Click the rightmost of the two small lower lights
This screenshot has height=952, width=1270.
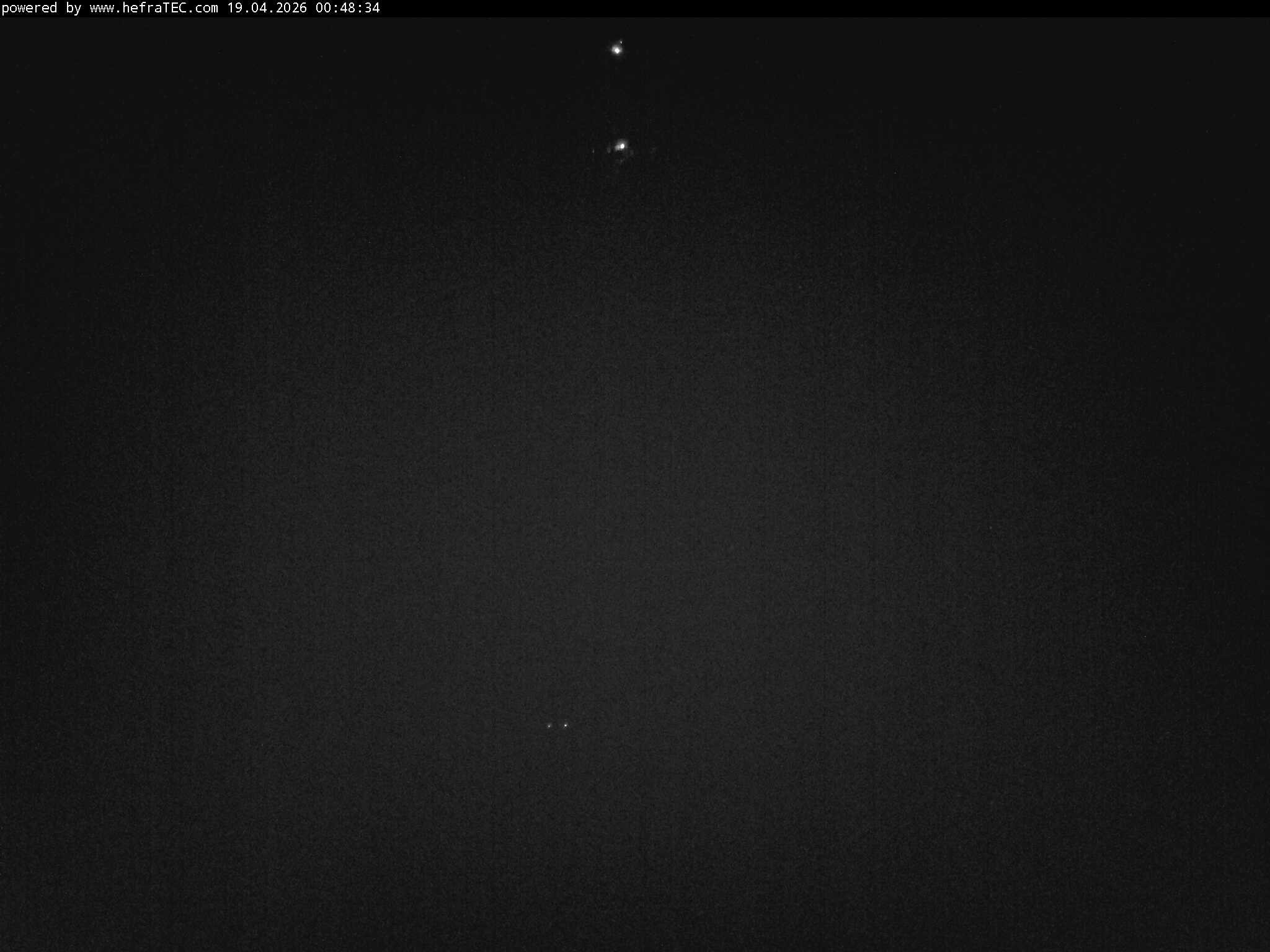(x=564, y=724)
